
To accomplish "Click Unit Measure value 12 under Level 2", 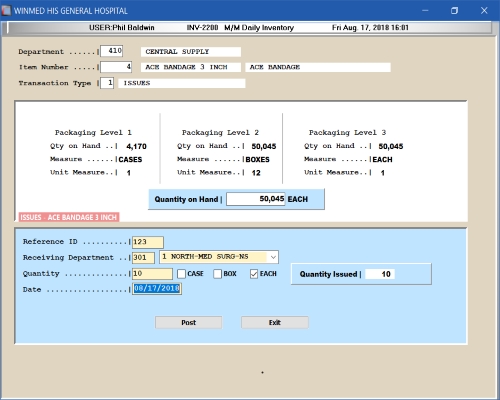I will click(x=256, y=173).
